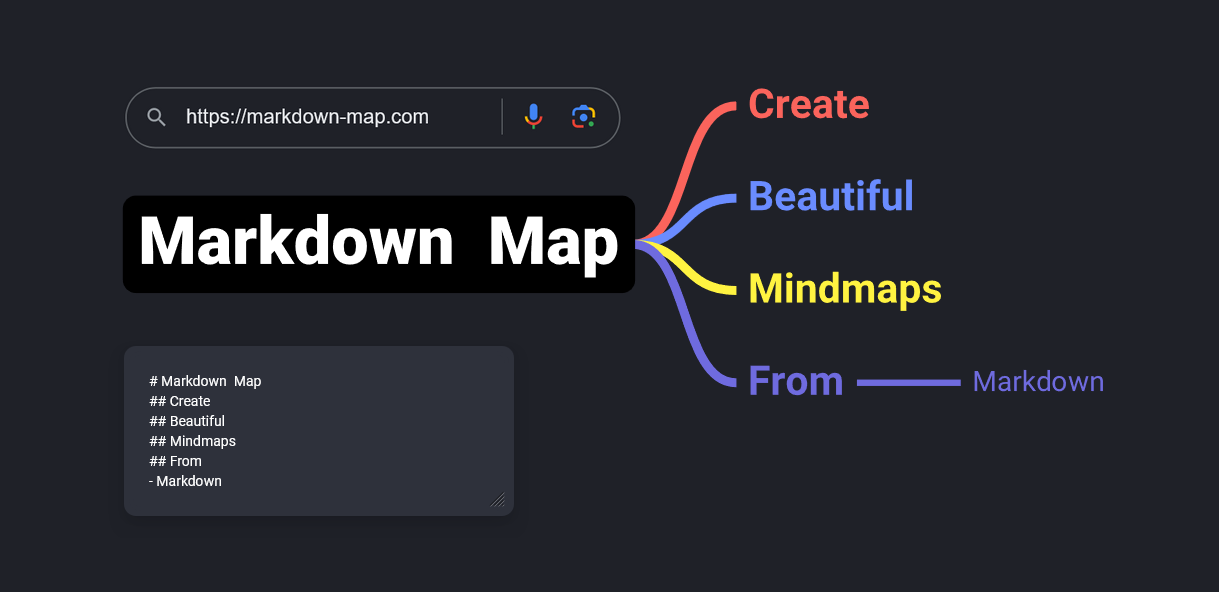Click the purple connector line to Markdown
Screen dimensions: 1219x592
click(x=910, y=380)
